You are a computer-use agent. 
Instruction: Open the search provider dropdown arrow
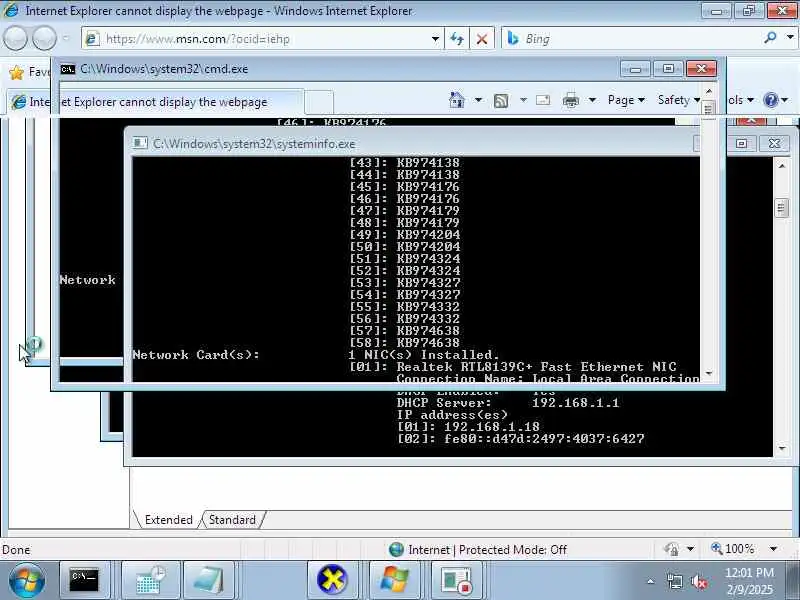tap(790, 37)
